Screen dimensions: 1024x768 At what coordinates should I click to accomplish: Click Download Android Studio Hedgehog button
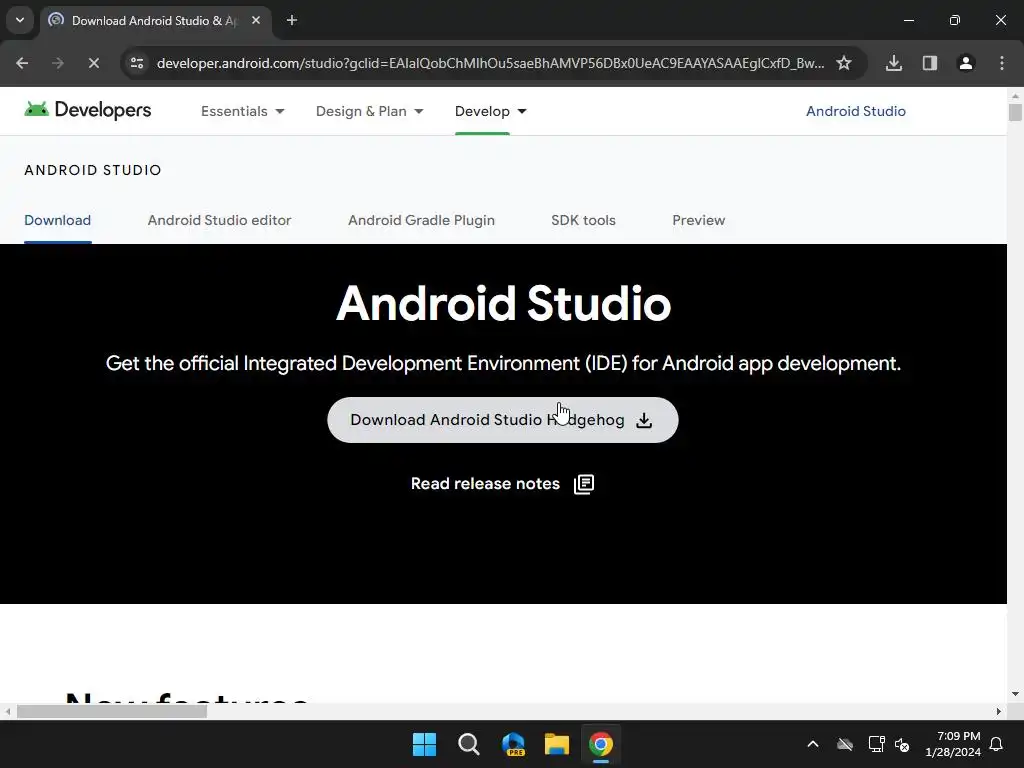point(502,420)
